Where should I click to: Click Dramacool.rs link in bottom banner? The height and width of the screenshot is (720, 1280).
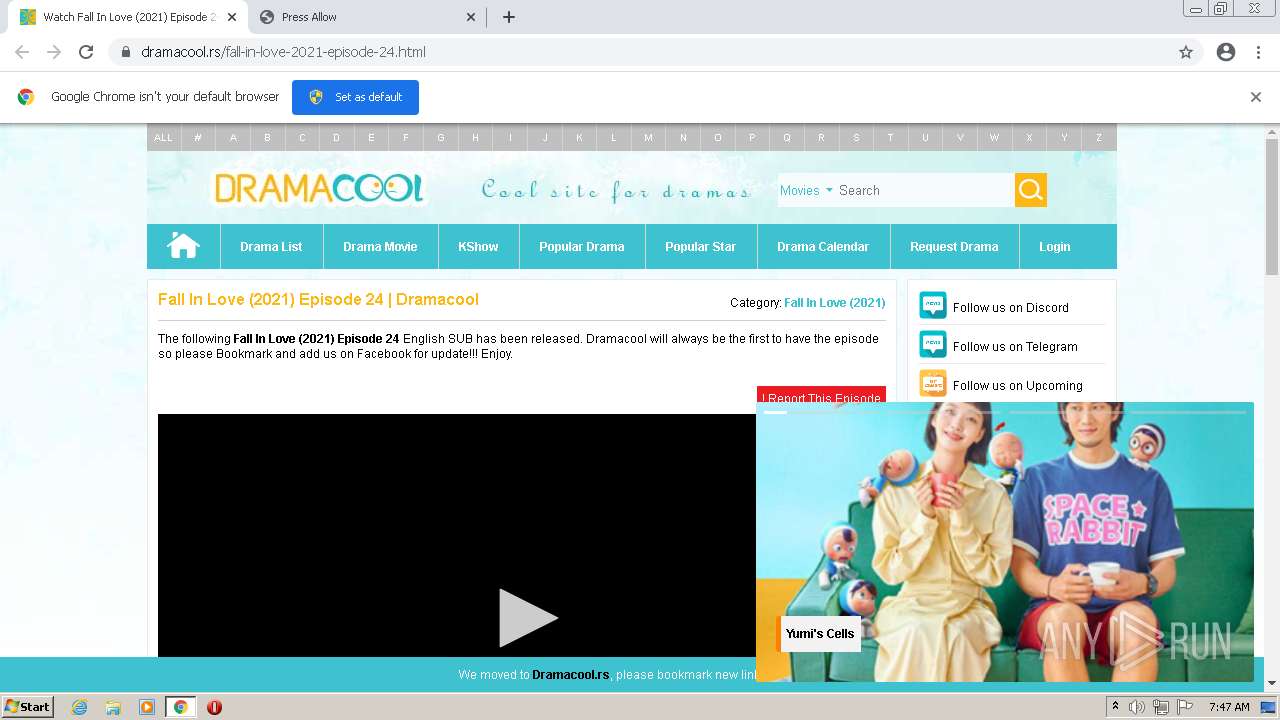(570, 675)
